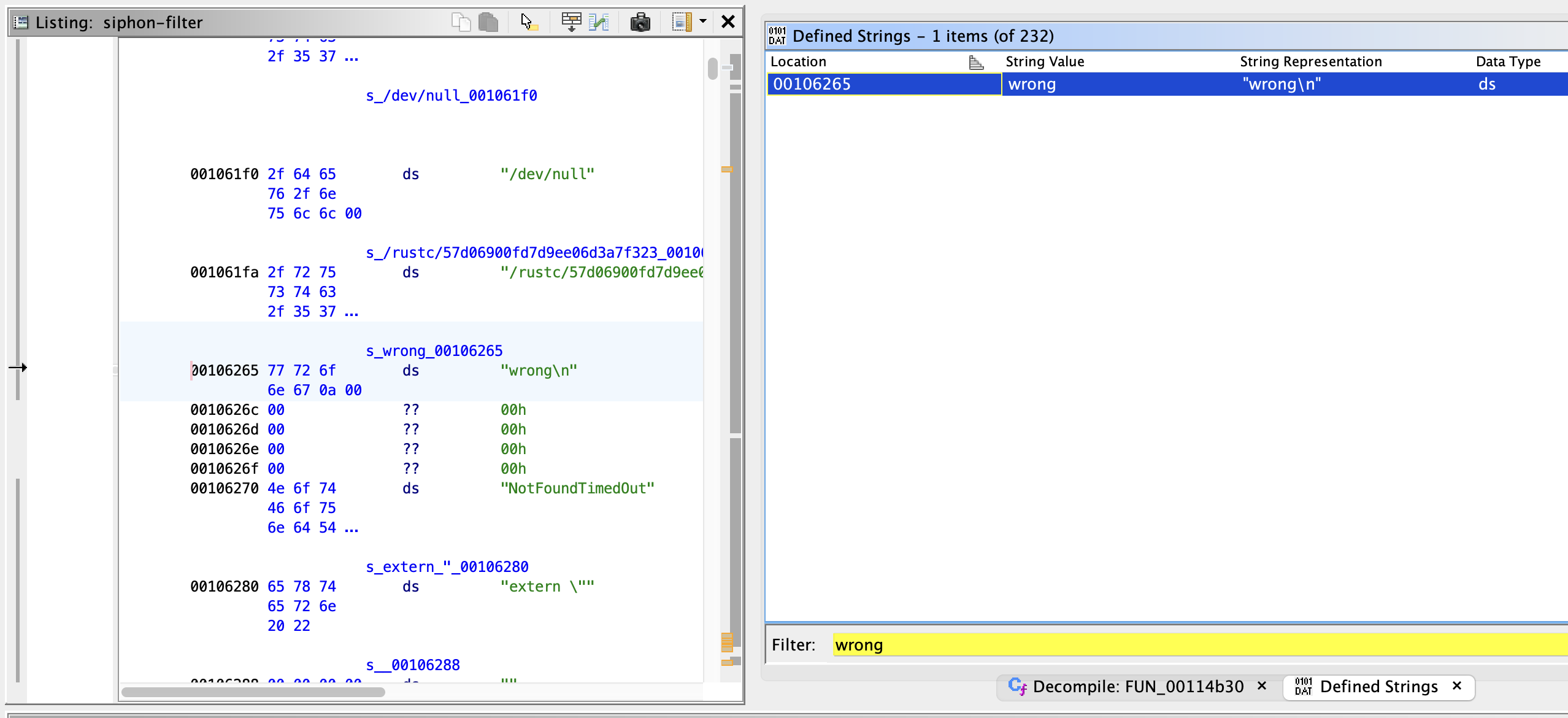
Task: Click the ds data type cell in table
Action: pos(1520,84)
